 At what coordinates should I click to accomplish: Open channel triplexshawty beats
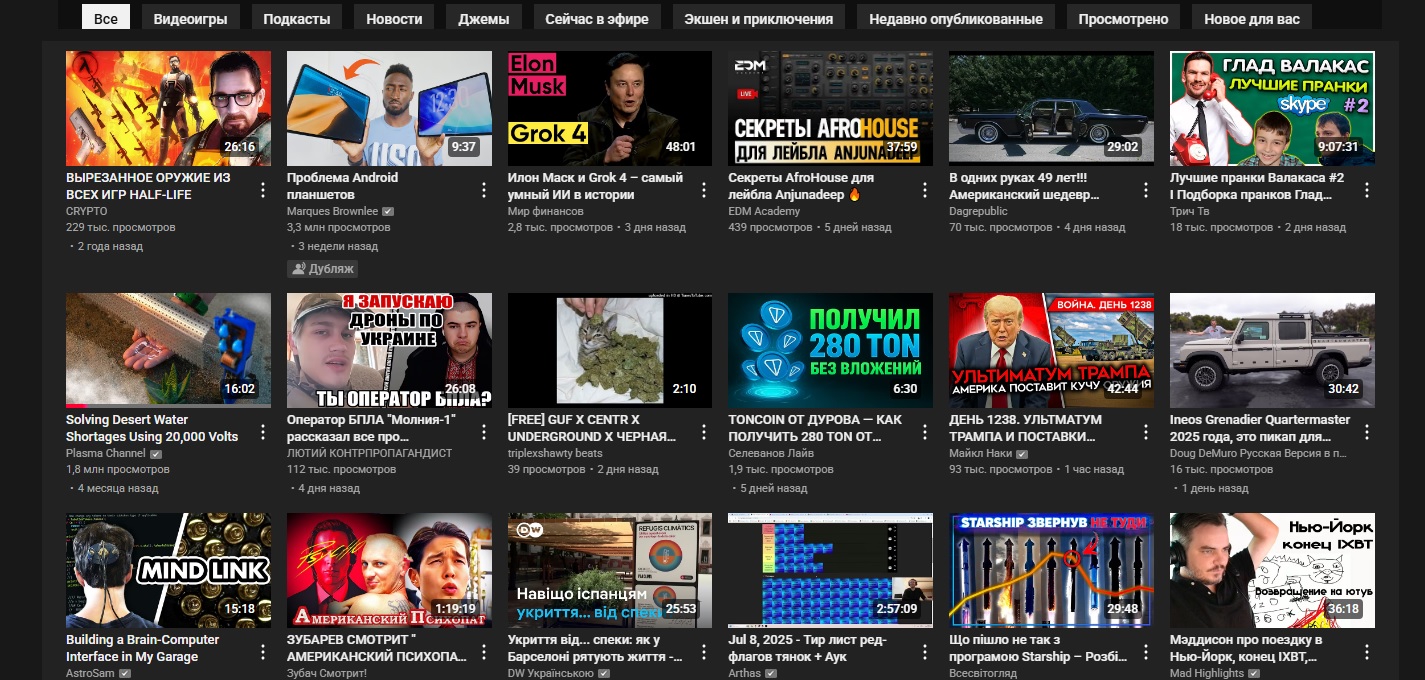555,454
